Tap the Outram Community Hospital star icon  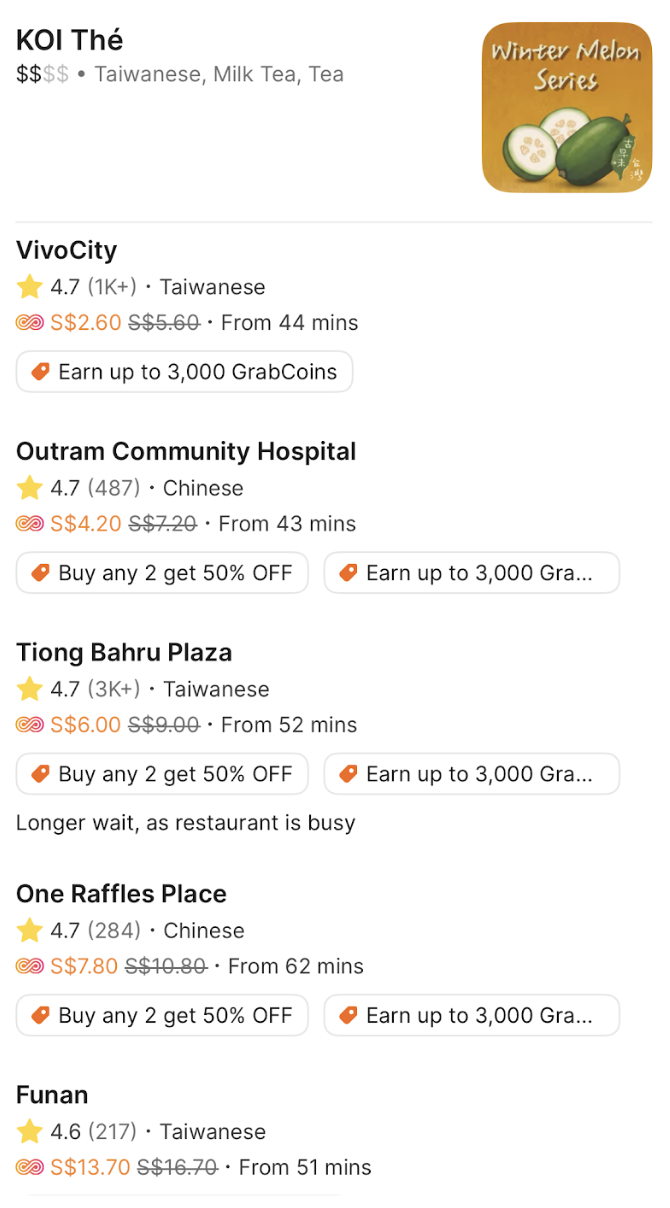pos(30,488)
